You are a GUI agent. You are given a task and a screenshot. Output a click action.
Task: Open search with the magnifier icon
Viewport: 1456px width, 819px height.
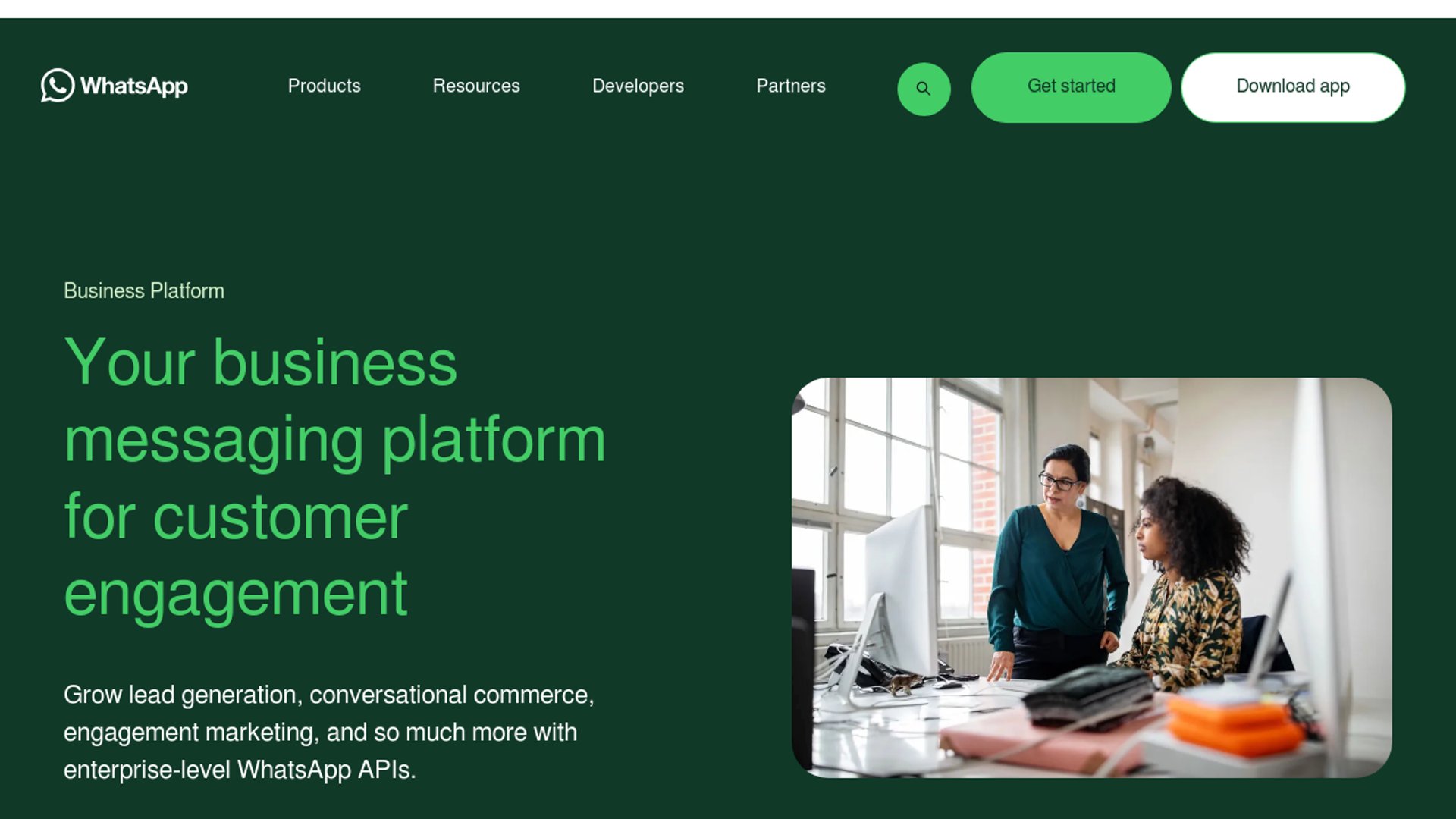click(924, 89)
